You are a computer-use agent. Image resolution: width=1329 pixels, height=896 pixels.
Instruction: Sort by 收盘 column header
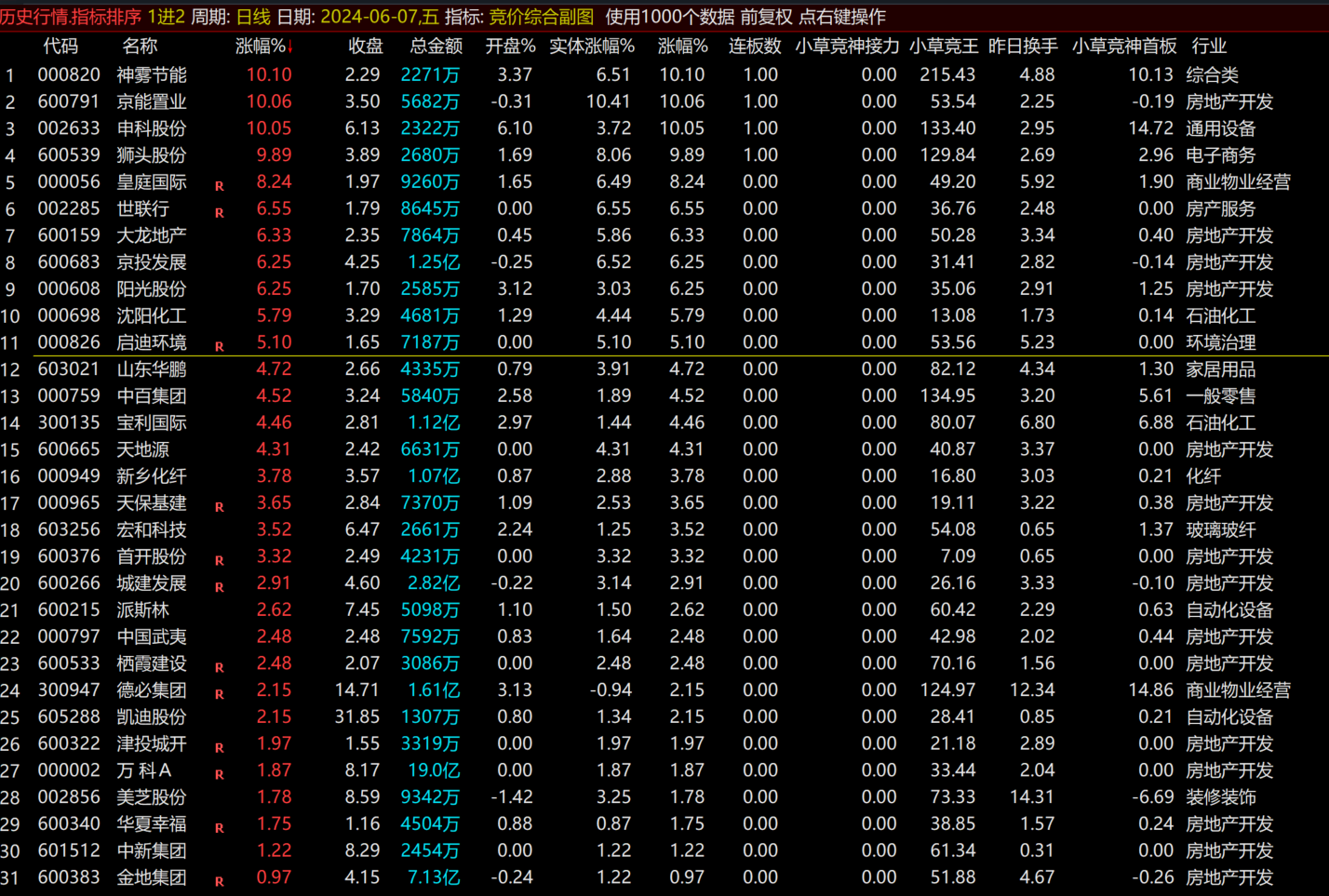coord(365,47)
